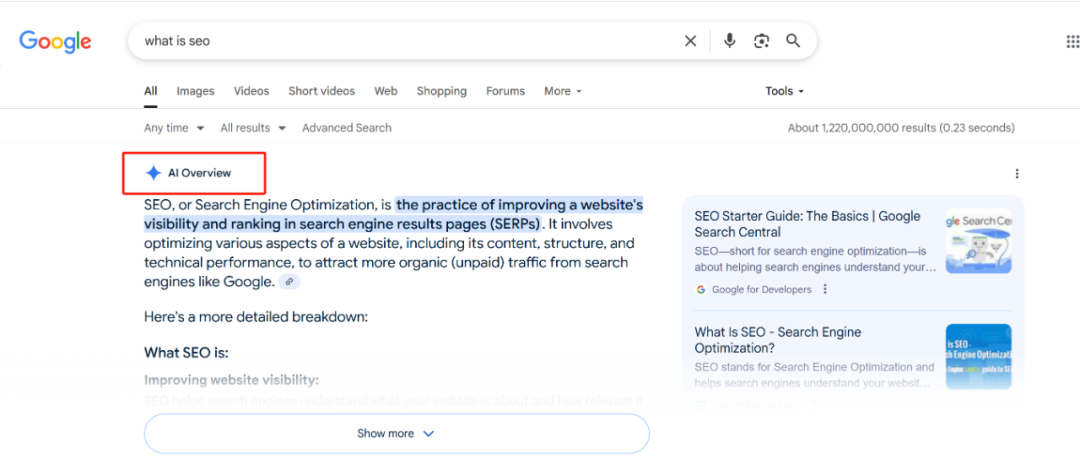Viewport: 1080px width, 469px height.
Task: Expand the overview with Show more
Action: 397,433
